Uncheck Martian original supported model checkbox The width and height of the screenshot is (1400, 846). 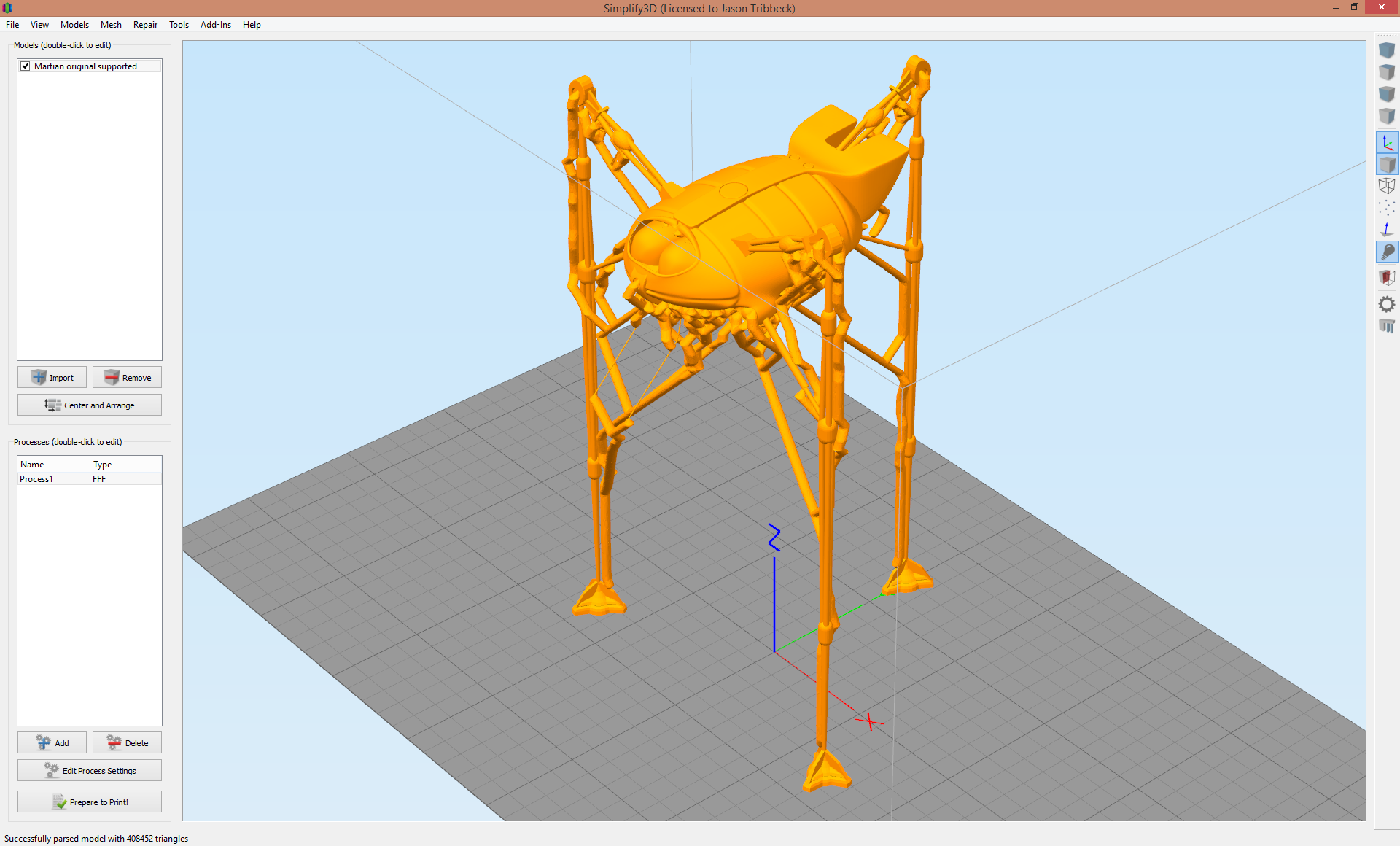point(26,66)
